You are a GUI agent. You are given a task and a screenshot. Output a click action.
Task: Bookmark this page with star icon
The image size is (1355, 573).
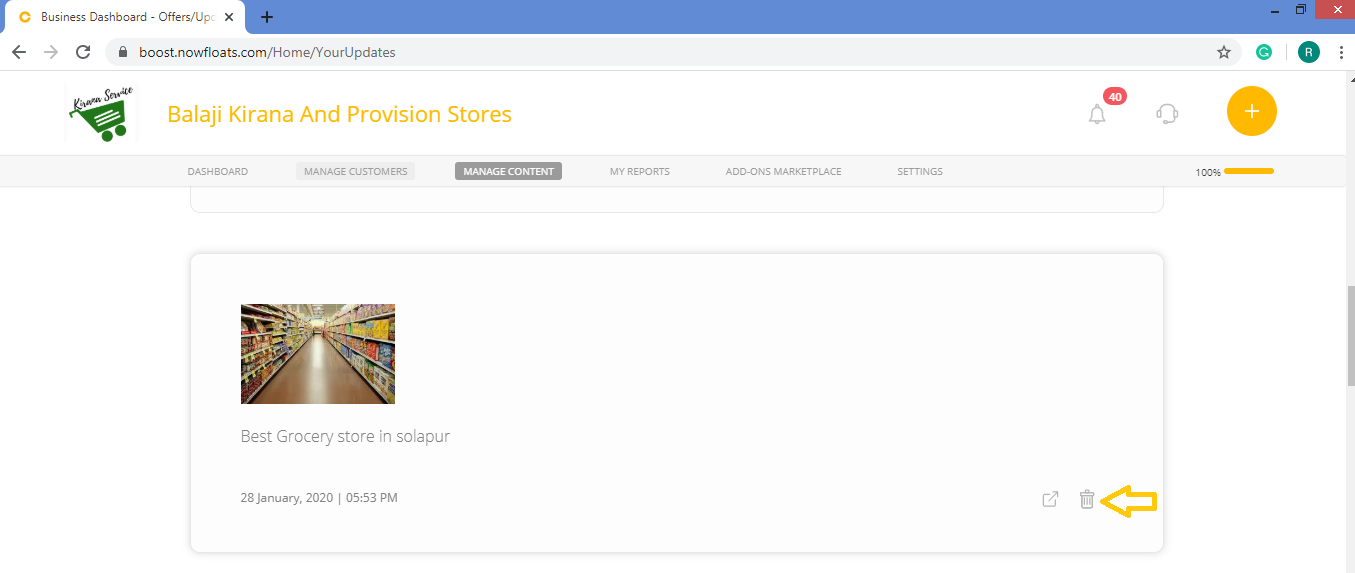1223,52
